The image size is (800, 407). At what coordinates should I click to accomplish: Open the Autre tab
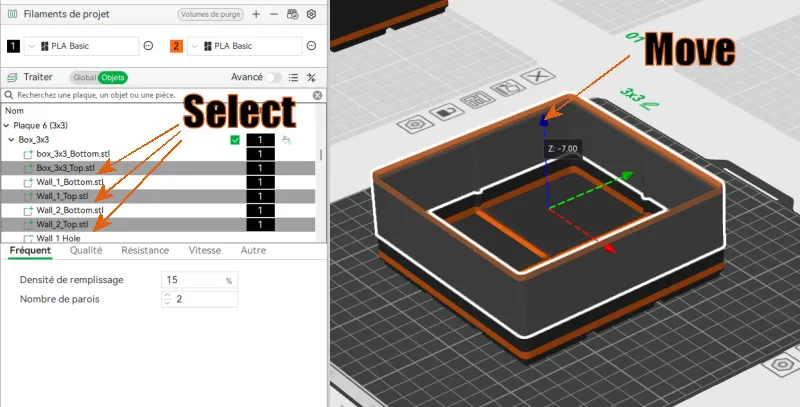click(253, 250)
